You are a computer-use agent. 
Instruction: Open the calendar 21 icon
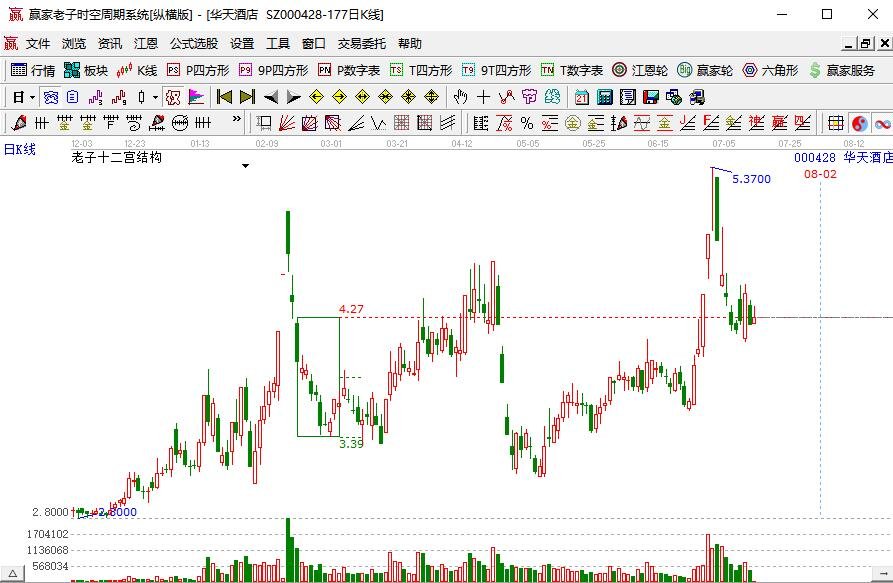pos(581,97)
